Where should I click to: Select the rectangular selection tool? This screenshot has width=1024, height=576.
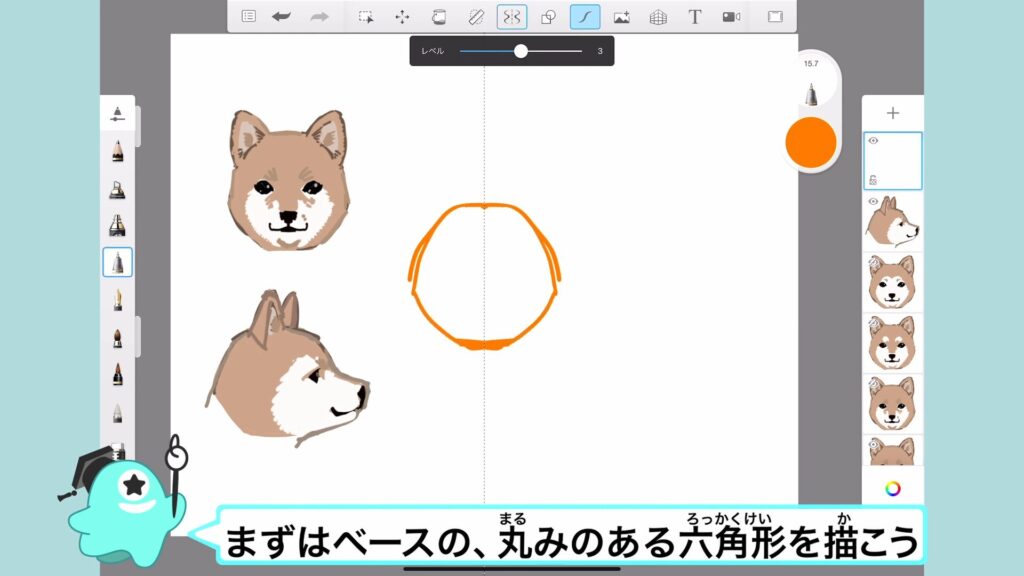point(366,16)
